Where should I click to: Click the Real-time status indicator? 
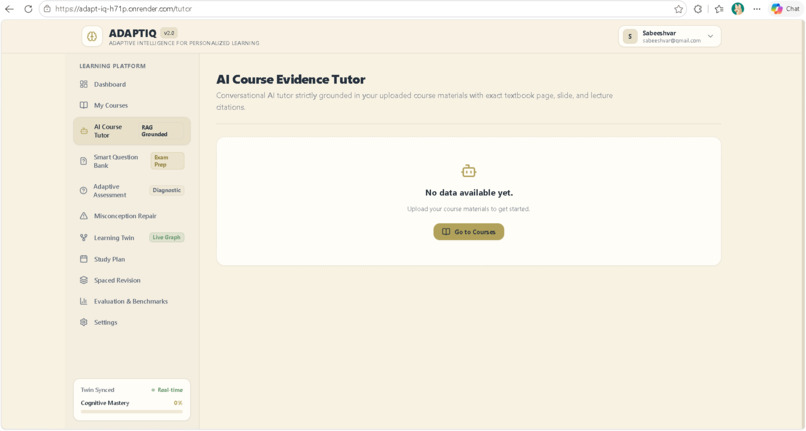(167, 390)
